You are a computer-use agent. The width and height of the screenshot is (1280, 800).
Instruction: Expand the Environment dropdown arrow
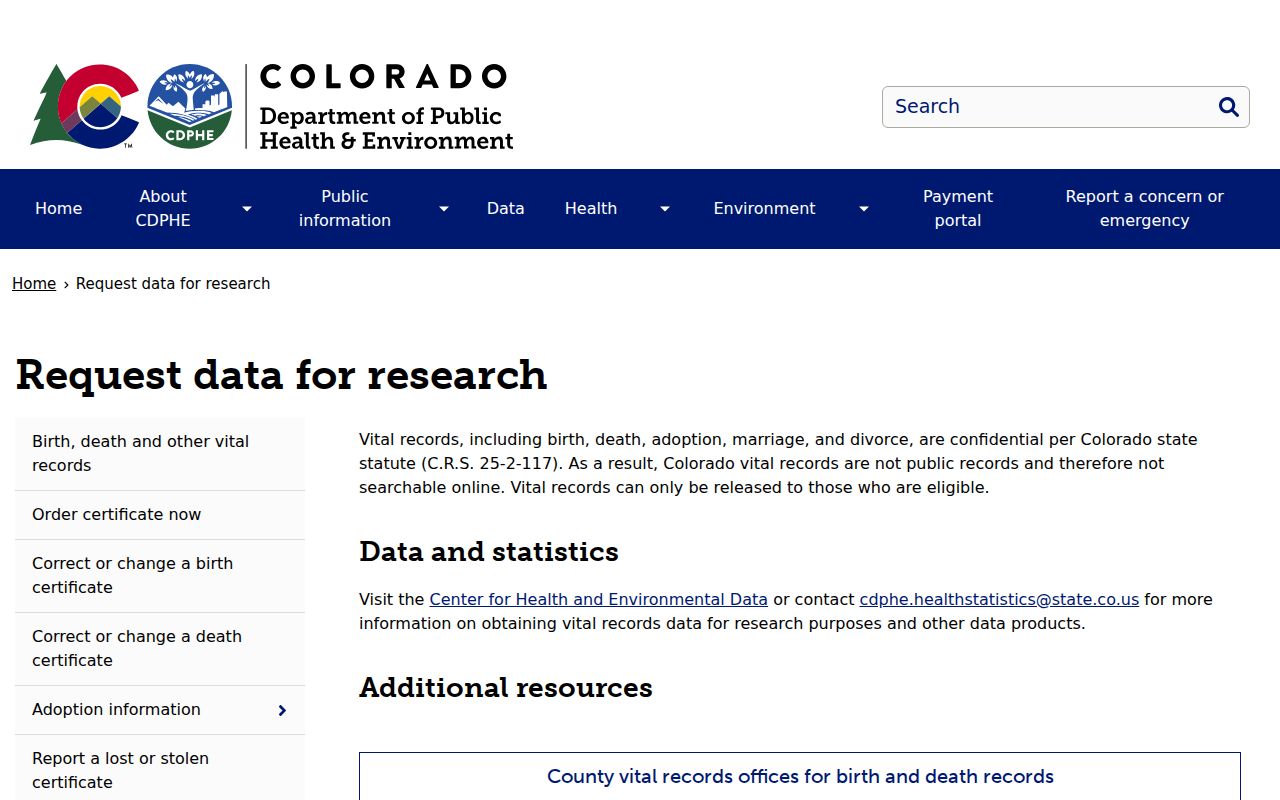pos(864,209)
